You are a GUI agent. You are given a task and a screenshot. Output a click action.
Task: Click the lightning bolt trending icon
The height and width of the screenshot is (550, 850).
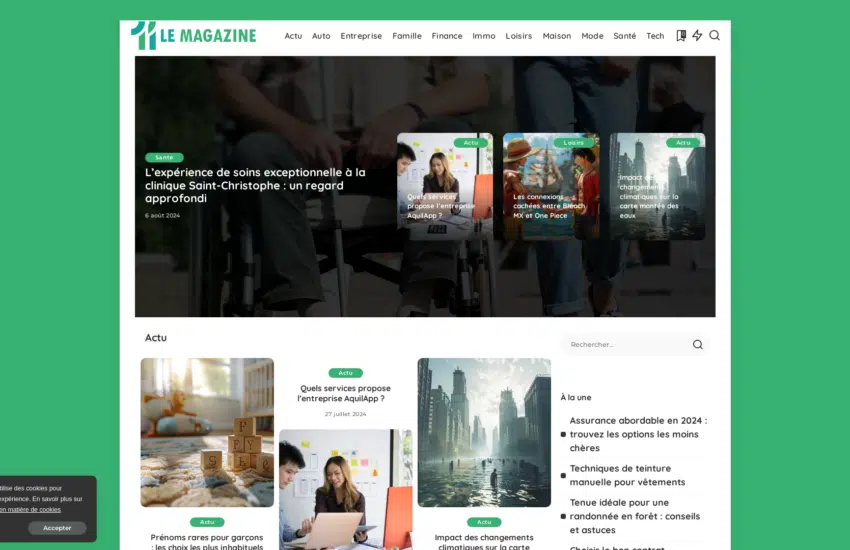[x=697, y=36]
